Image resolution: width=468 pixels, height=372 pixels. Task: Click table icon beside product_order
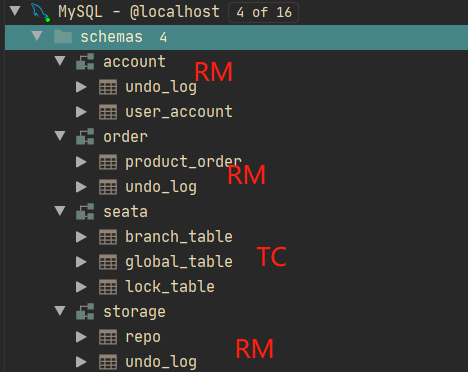[x=108, y=162]
